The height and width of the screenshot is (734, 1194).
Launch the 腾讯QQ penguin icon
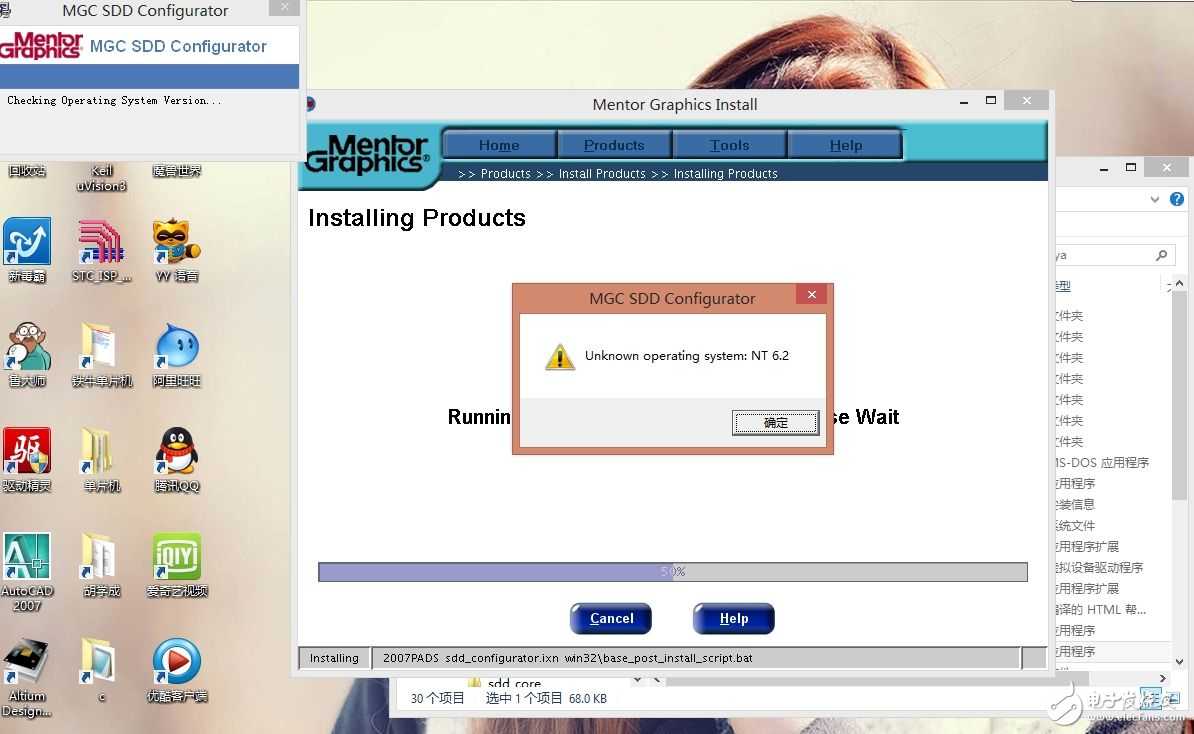(177, 459)
